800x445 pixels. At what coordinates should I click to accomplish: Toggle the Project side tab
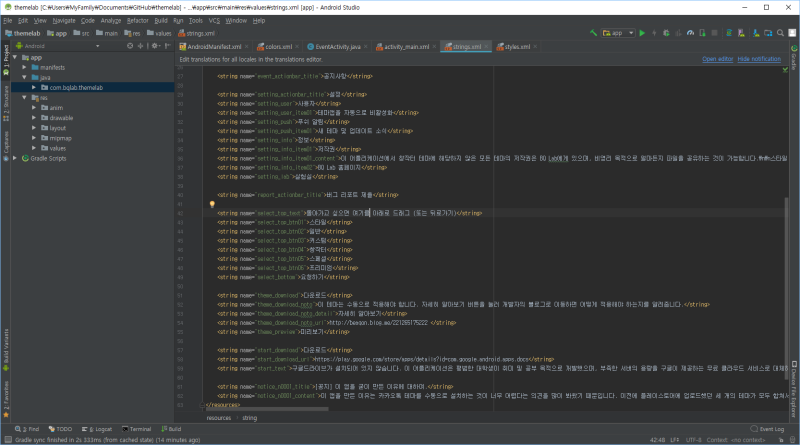(x=6, y=60)
